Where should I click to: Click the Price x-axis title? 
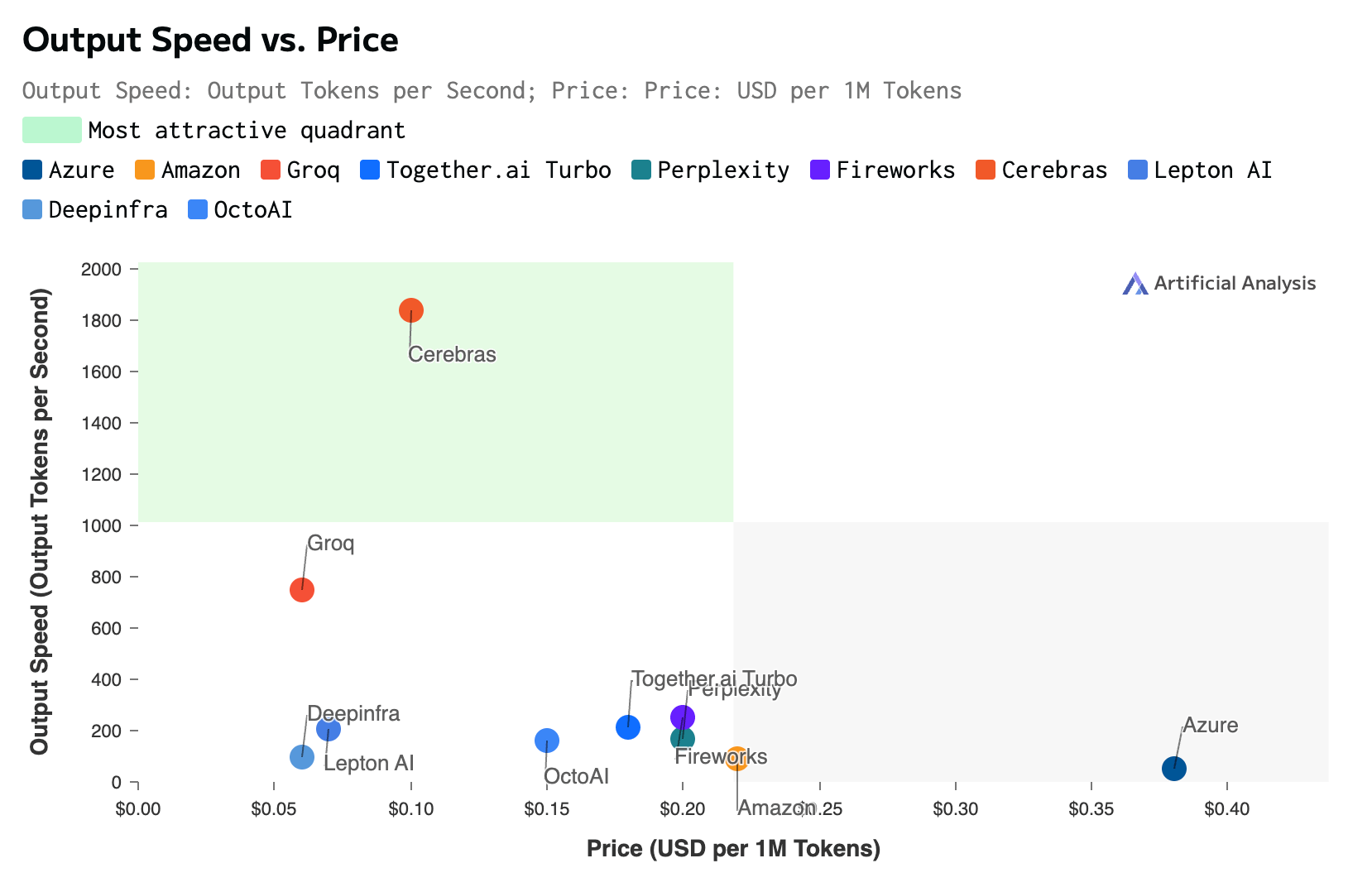[x=733, y=849]
